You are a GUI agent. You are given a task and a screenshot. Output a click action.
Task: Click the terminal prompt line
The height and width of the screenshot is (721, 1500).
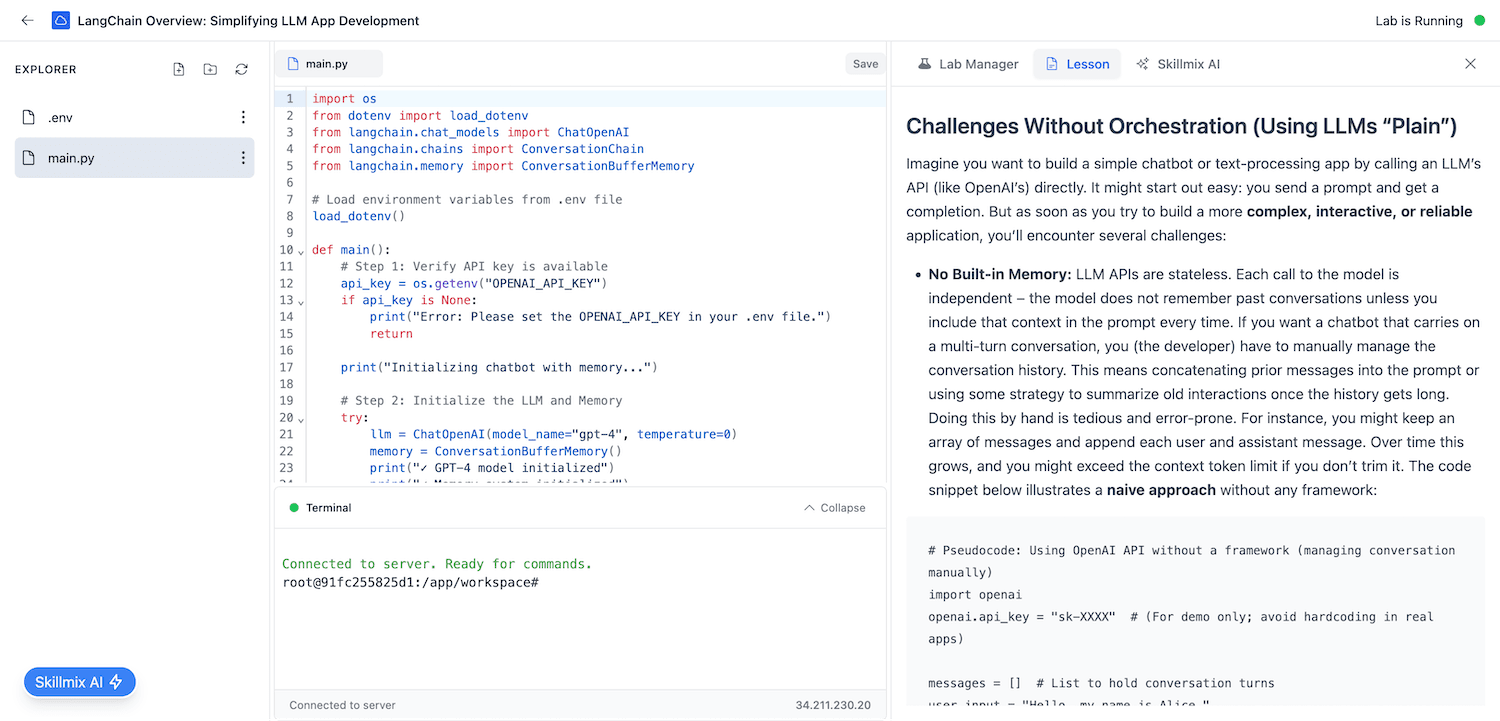tap(411, 582)
